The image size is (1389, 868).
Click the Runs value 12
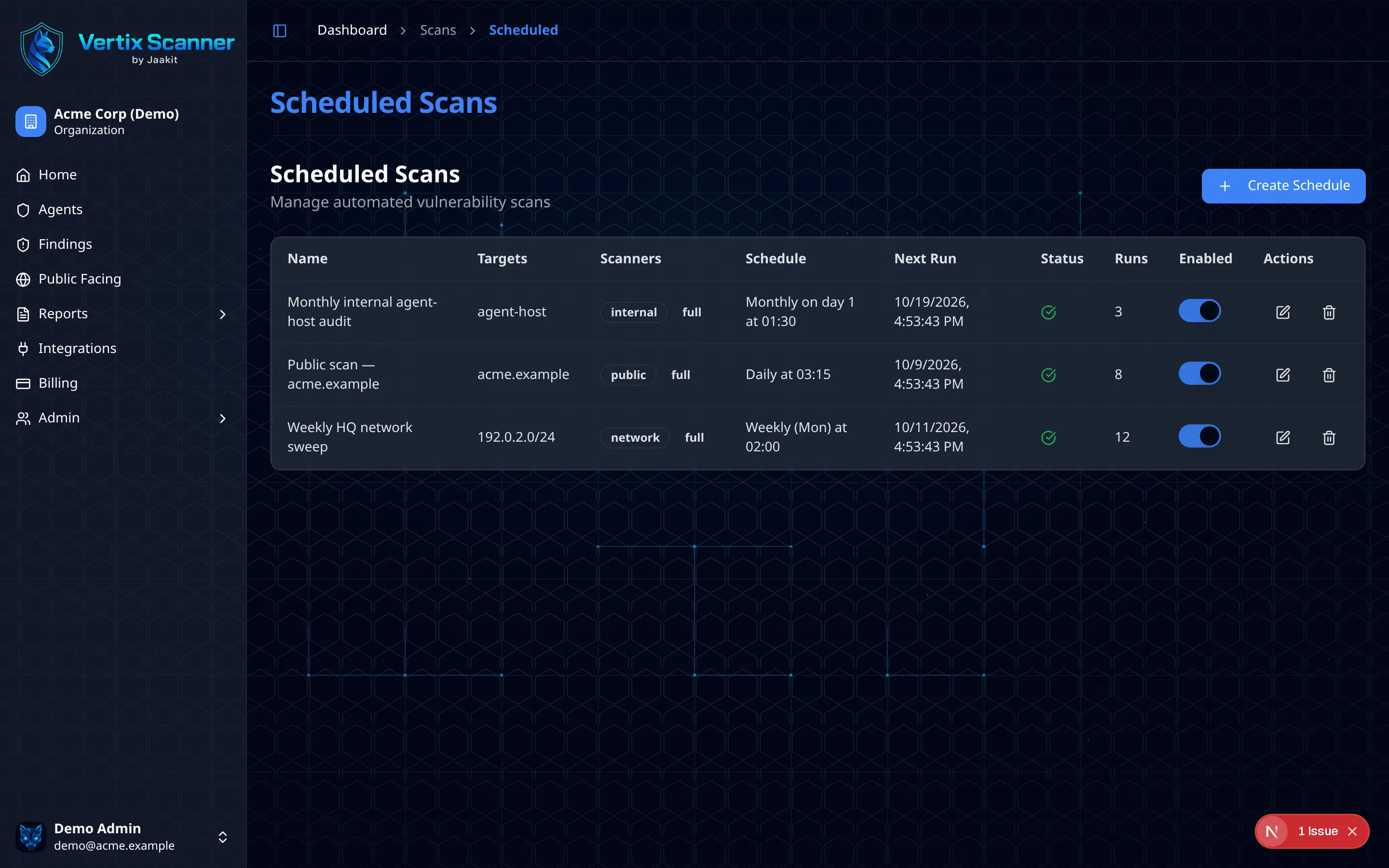coord(1122,437)
